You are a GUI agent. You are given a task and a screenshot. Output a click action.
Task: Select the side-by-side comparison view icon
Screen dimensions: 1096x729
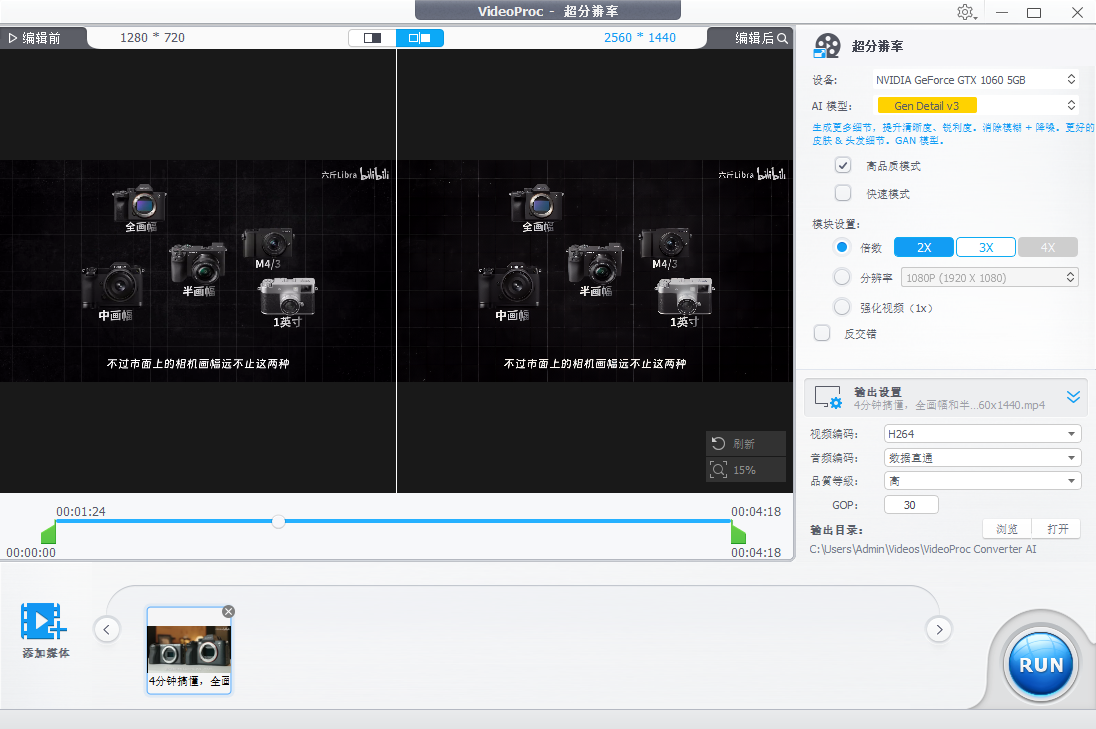click(422, 37)
